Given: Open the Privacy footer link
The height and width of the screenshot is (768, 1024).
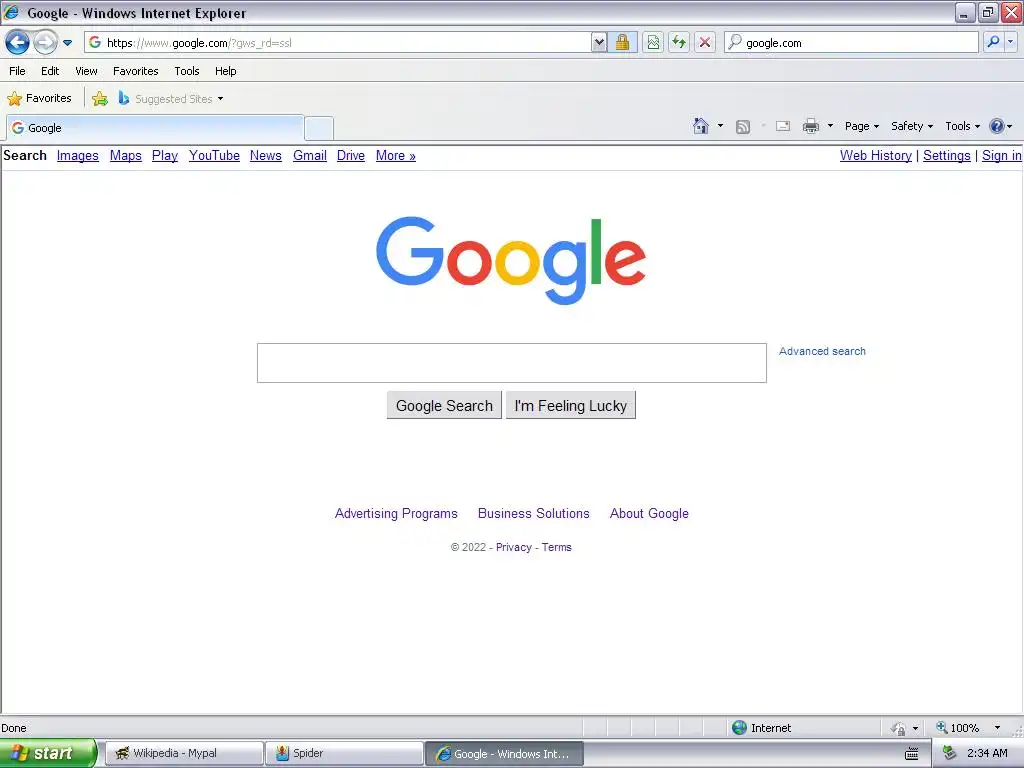Looking at the screenshot, I should pyautogui.click(x=514, y=547).
